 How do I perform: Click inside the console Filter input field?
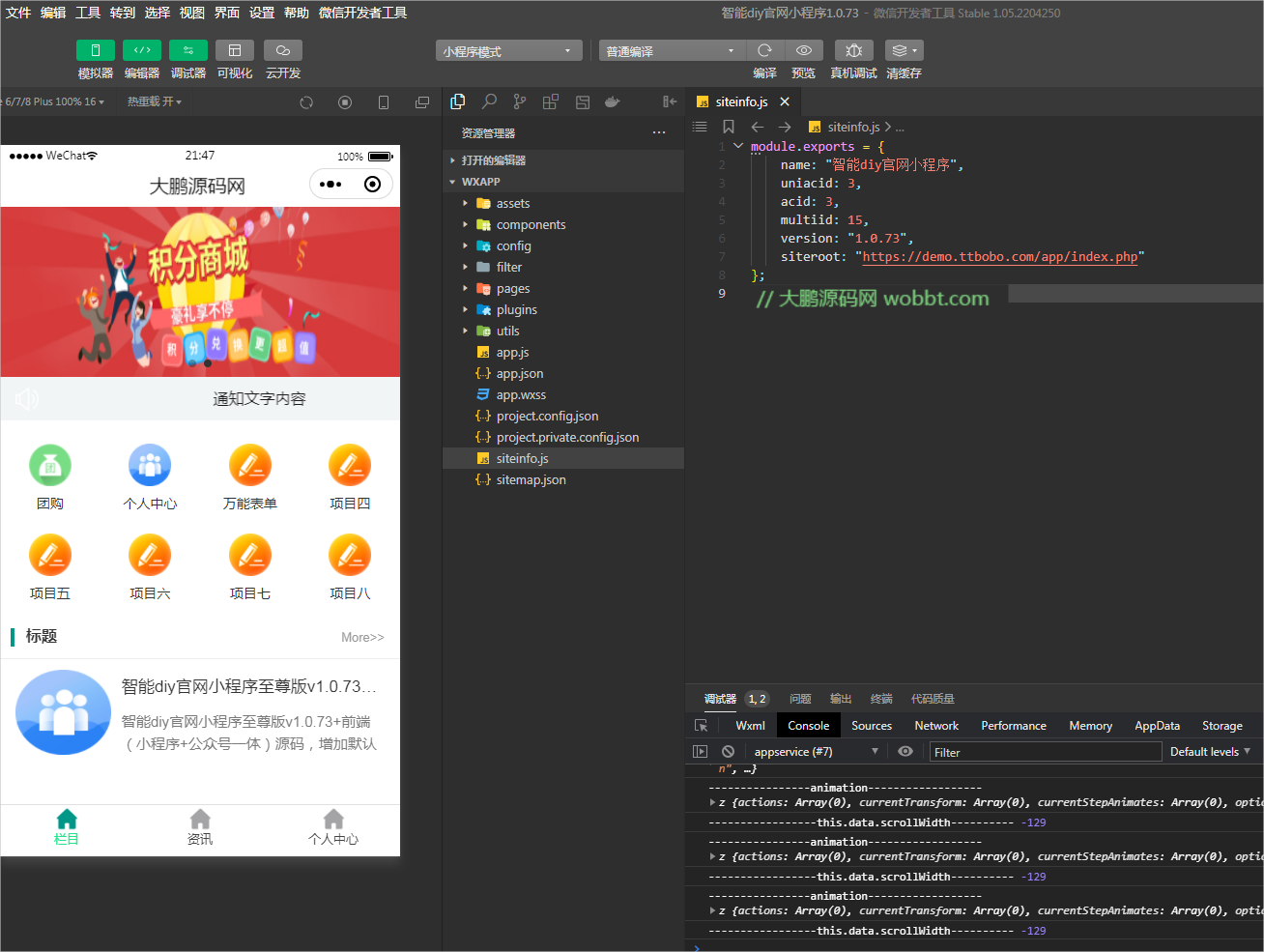tap(1044, 751)
